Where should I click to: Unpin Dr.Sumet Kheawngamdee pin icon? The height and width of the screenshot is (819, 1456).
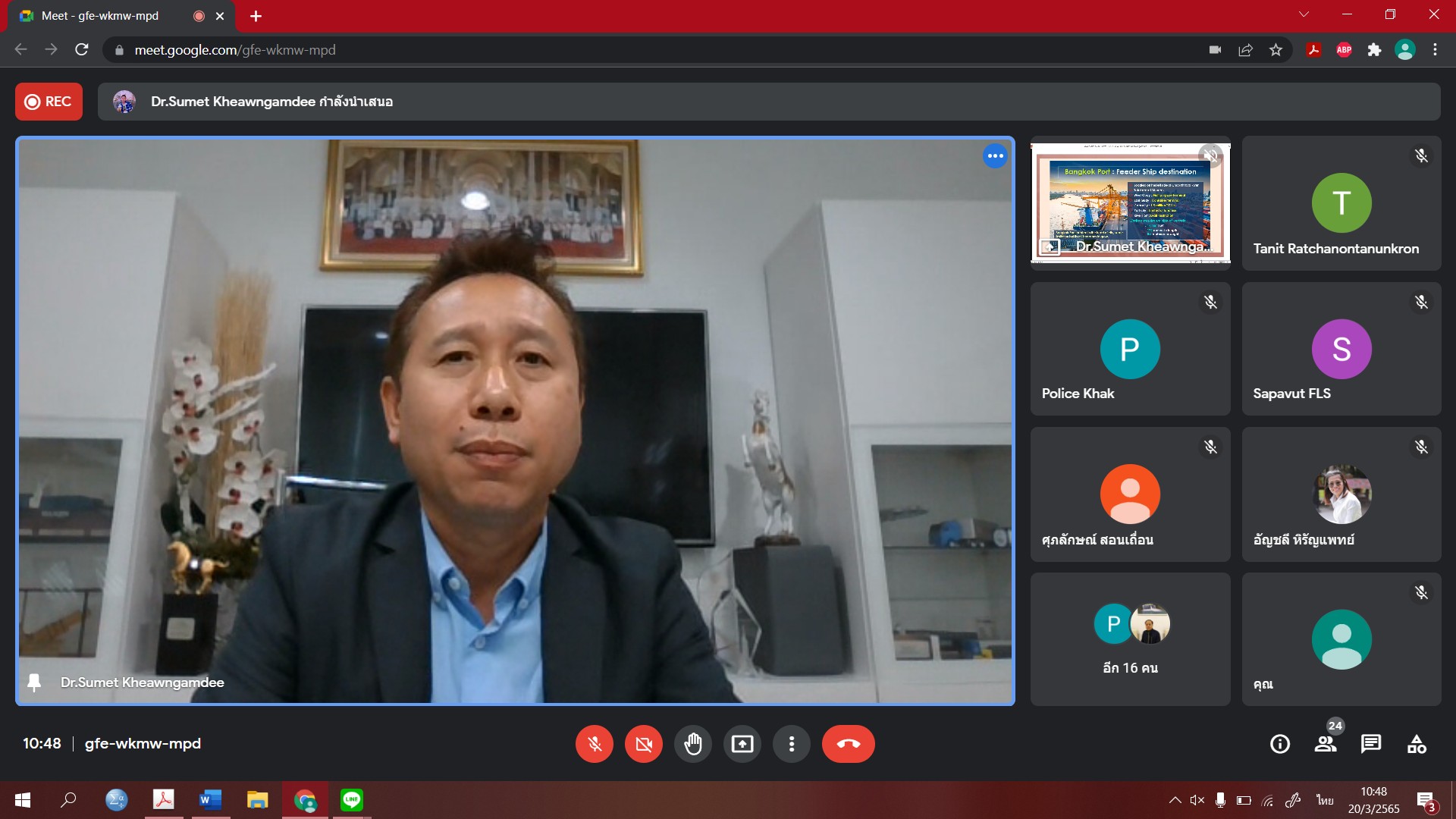[x=34, y=682]
